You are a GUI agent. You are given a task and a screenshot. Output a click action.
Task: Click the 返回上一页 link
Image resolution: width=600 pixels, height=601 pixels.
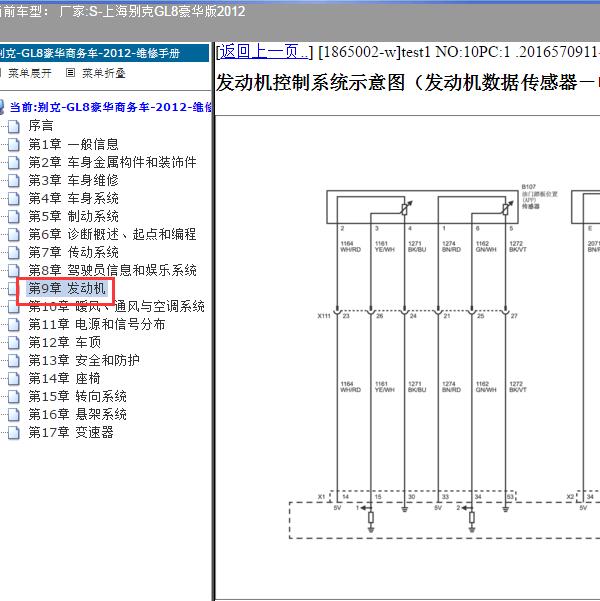pos(263,51)
